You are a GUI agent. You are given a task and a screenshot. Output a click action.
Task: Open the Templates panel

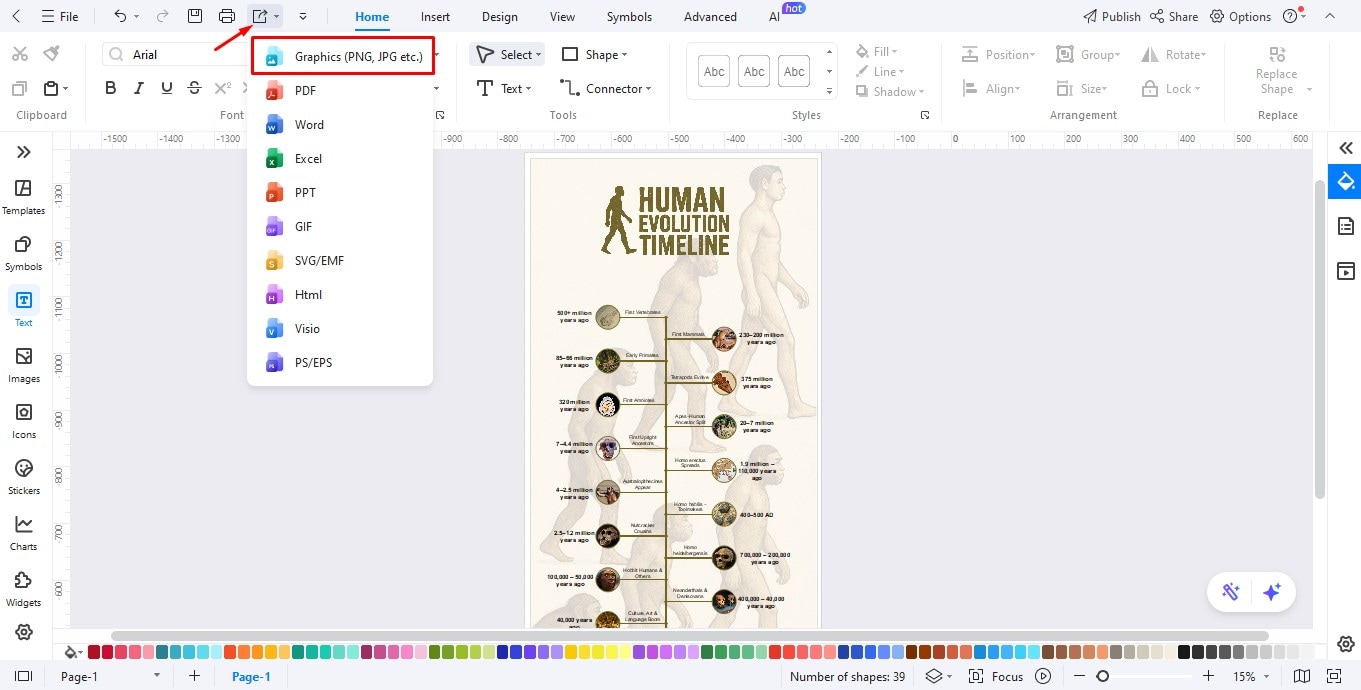(24, 197)
